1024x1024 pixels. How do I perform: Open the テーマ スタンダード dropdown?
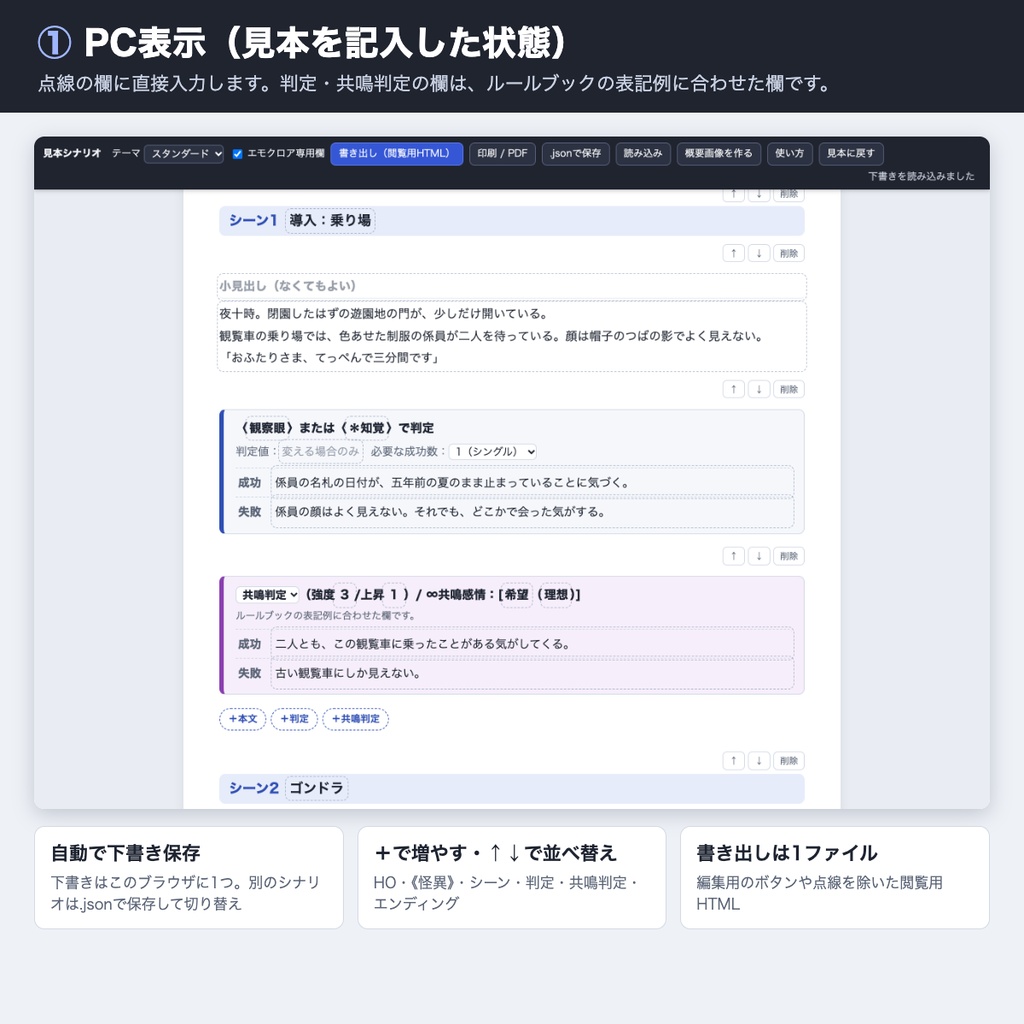184,154
